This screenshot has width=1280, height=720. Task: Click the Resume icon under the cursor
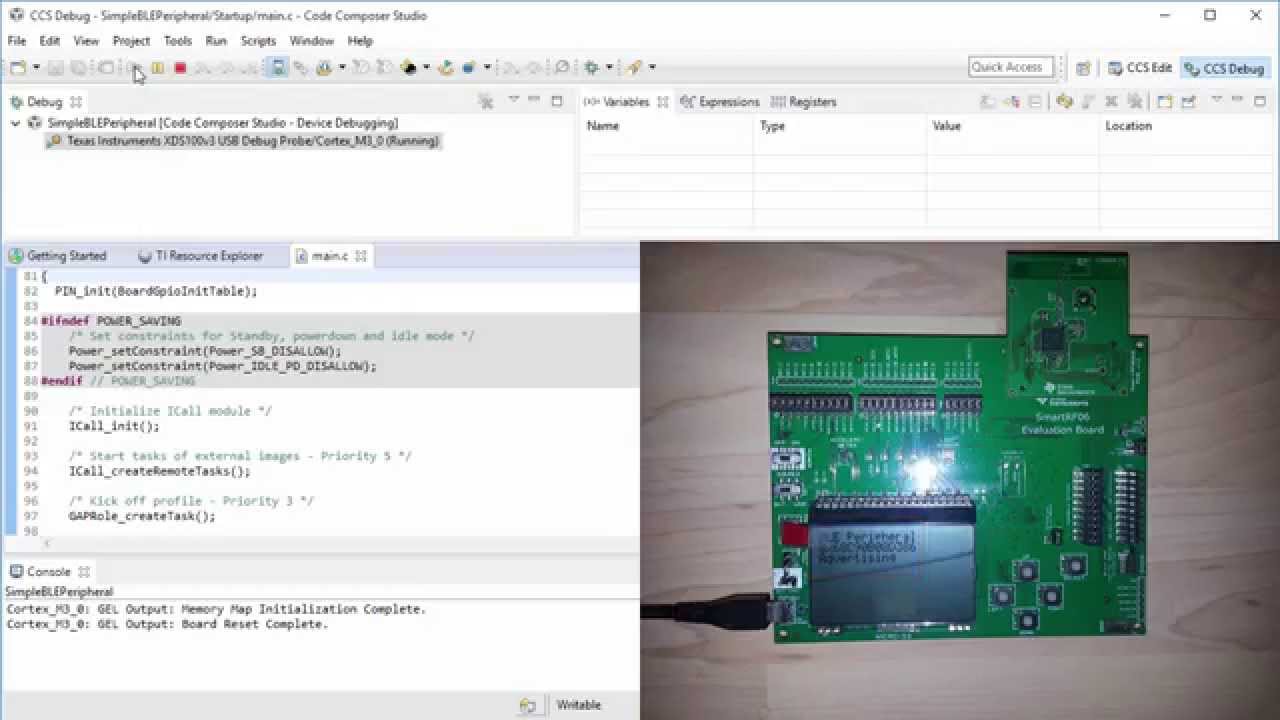point(133,67)
